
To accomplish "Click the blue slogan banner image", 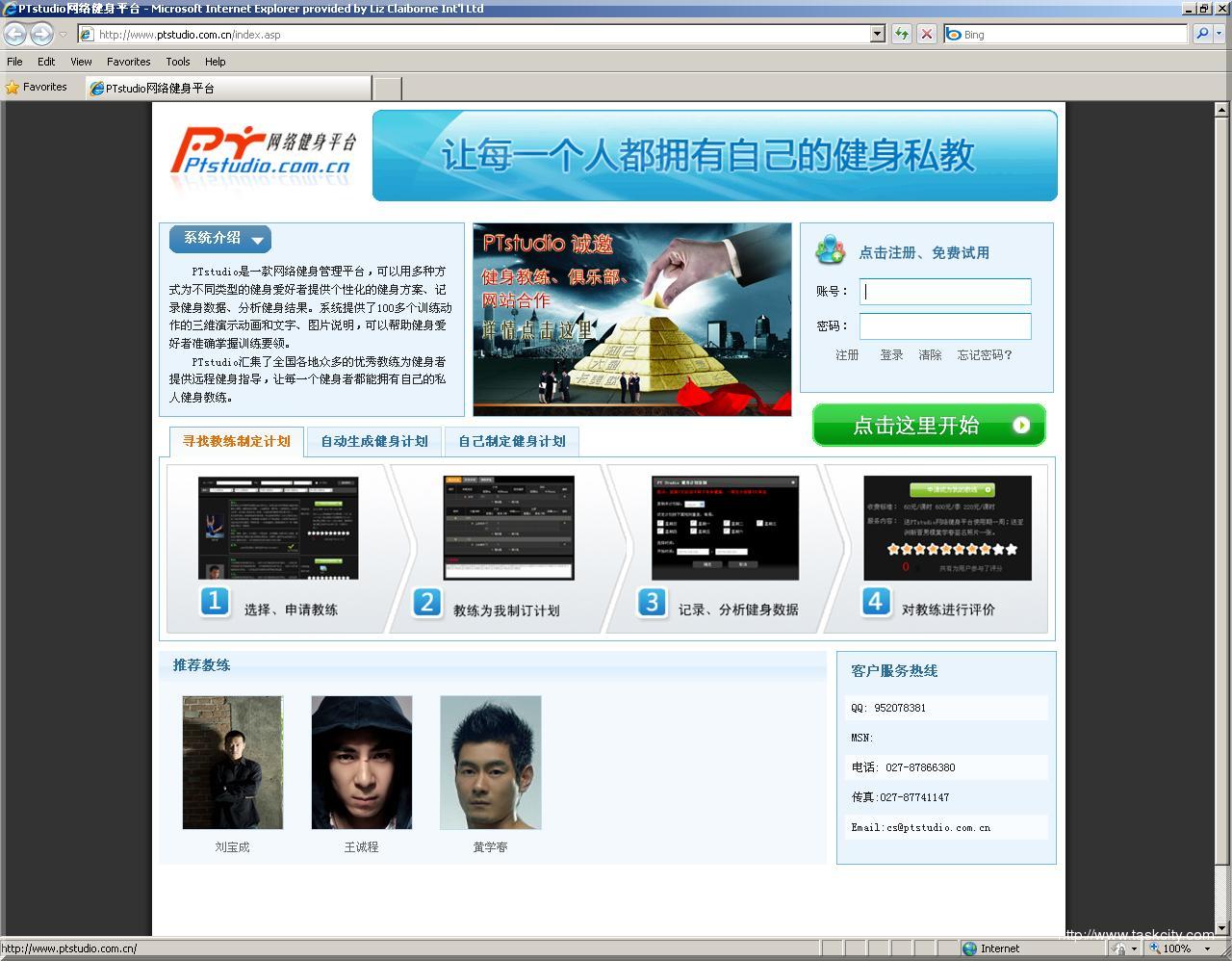I will point(714,155).
